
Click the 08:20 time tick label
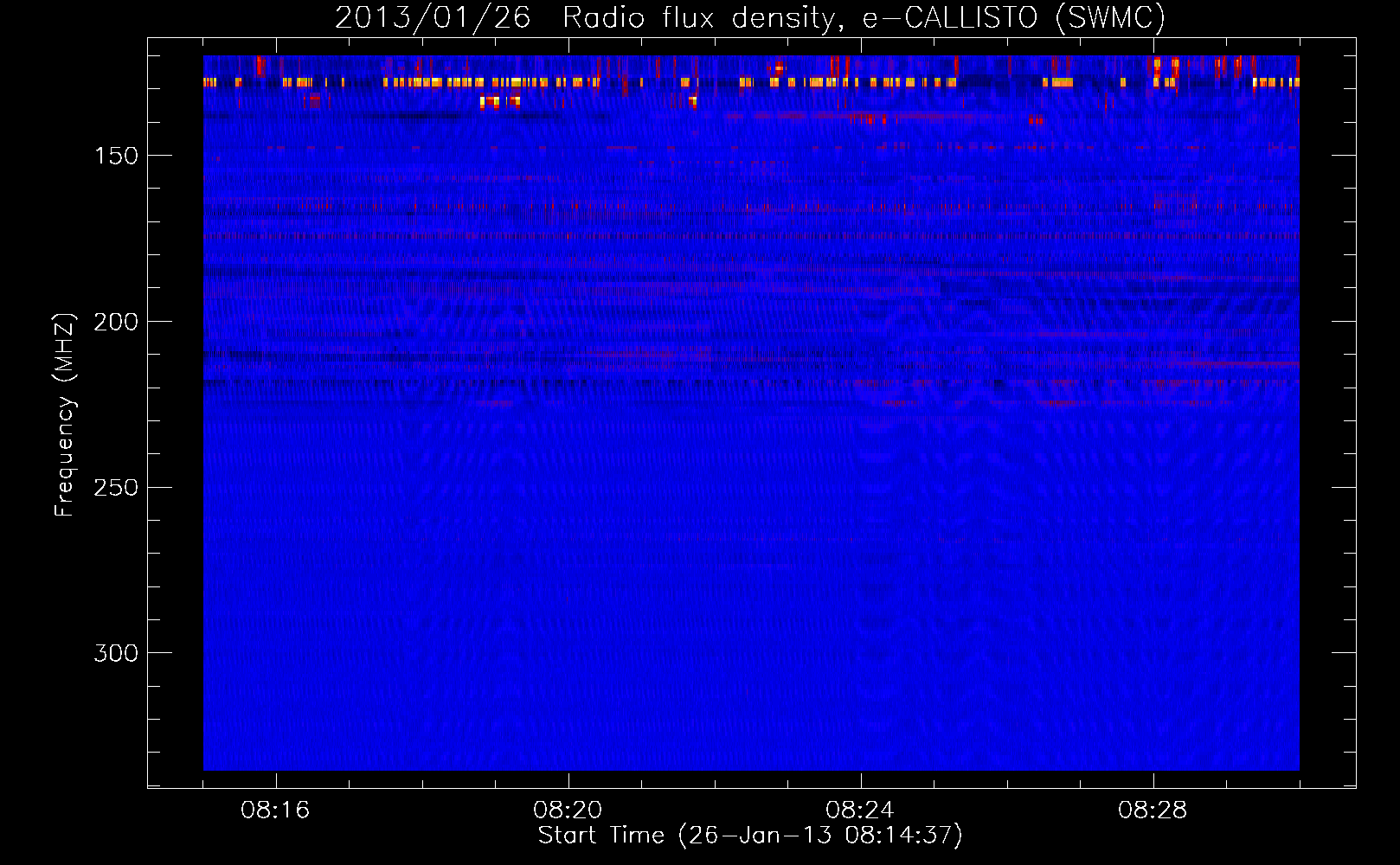568,811
